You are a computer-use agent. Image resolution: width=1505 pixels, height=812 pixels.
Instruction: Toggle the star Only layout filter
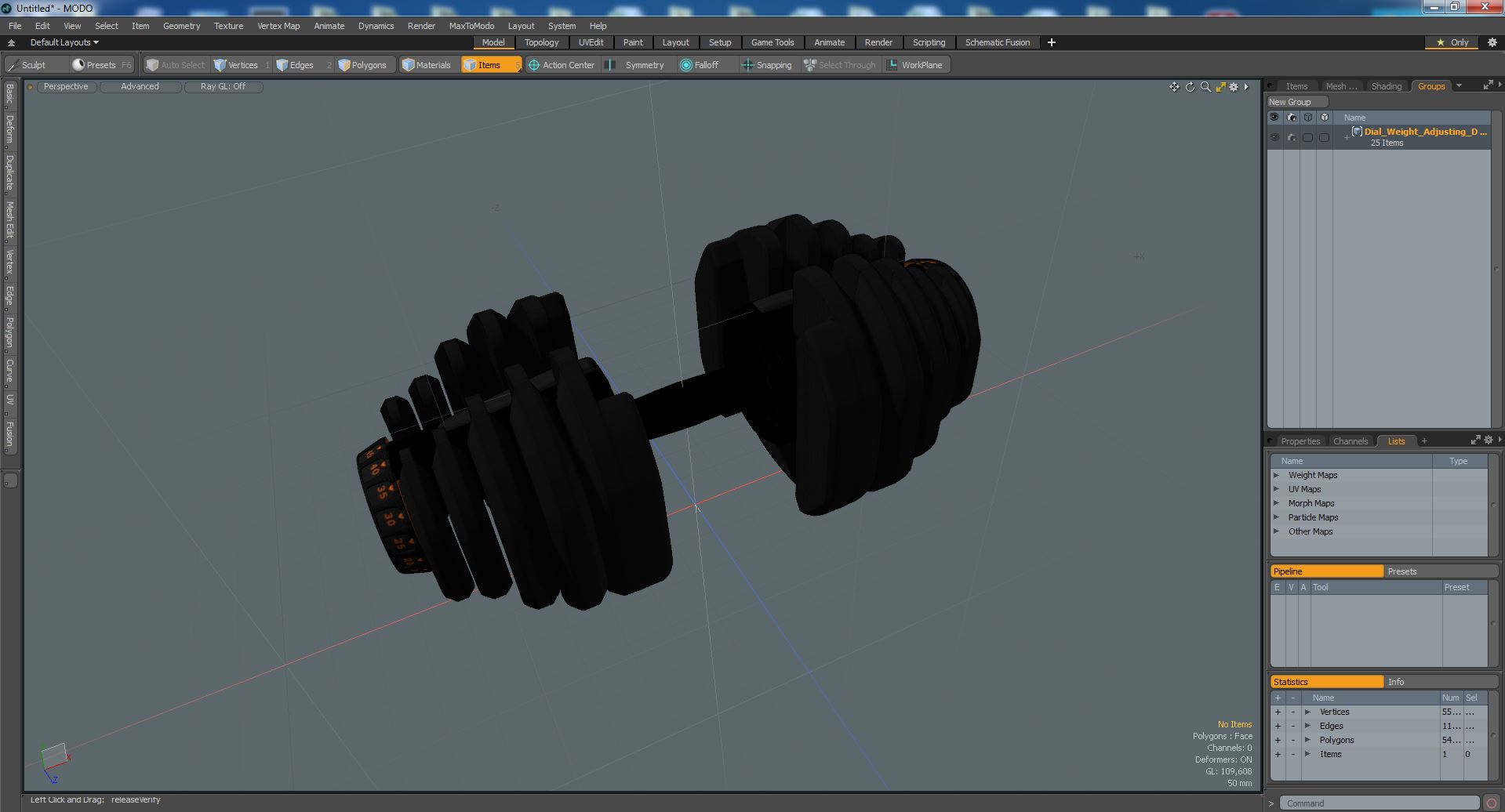pos(1452,42)
